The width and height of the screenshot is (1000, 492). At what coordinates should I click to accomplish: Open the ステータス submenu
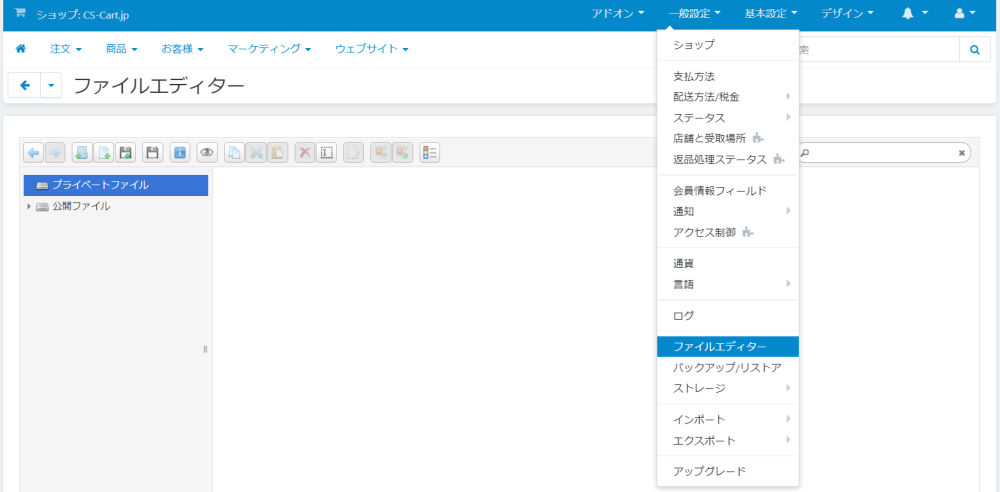[728, 118]
